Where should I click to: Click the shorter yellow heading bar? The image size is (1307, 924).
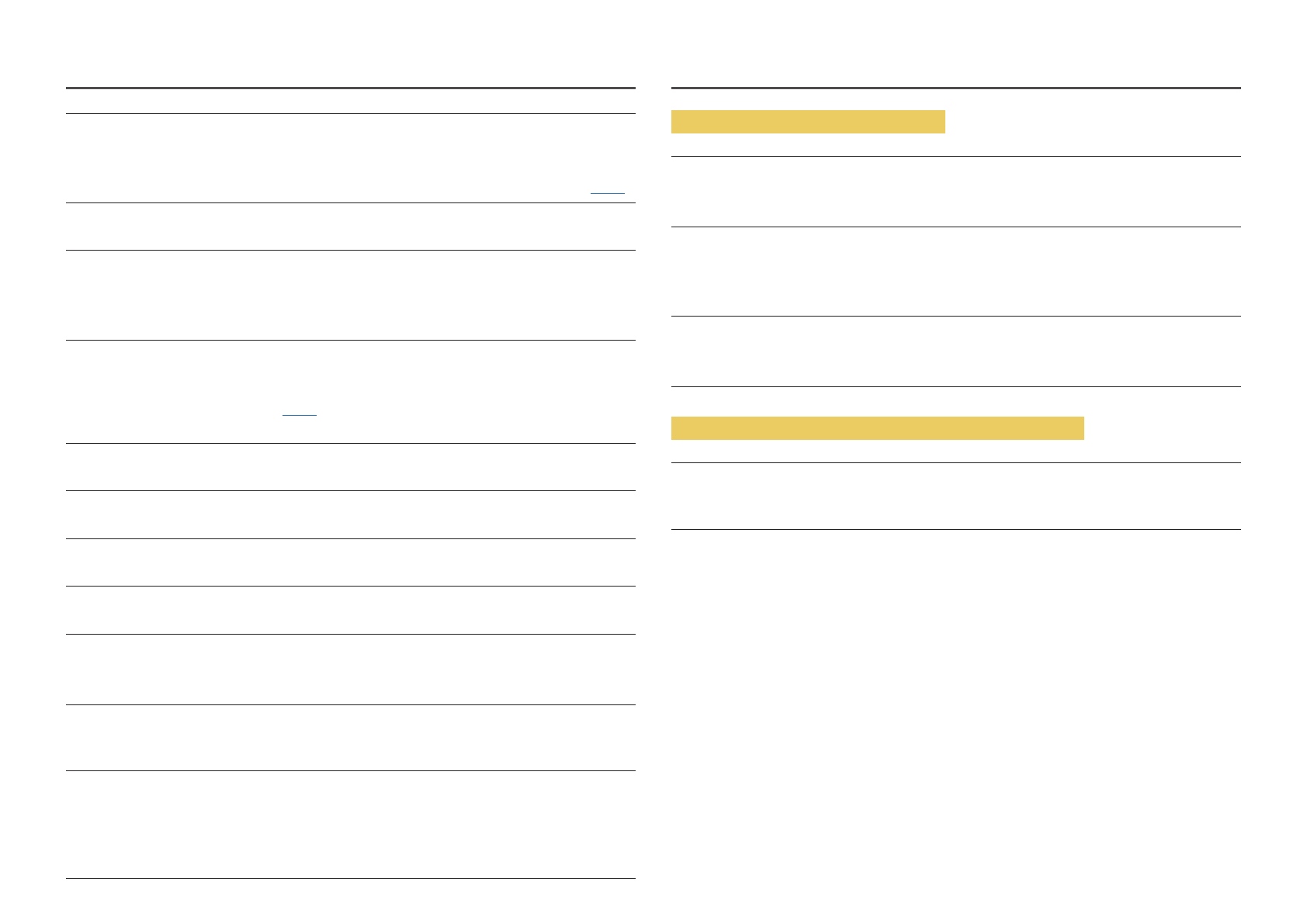(x=807, y=122)
